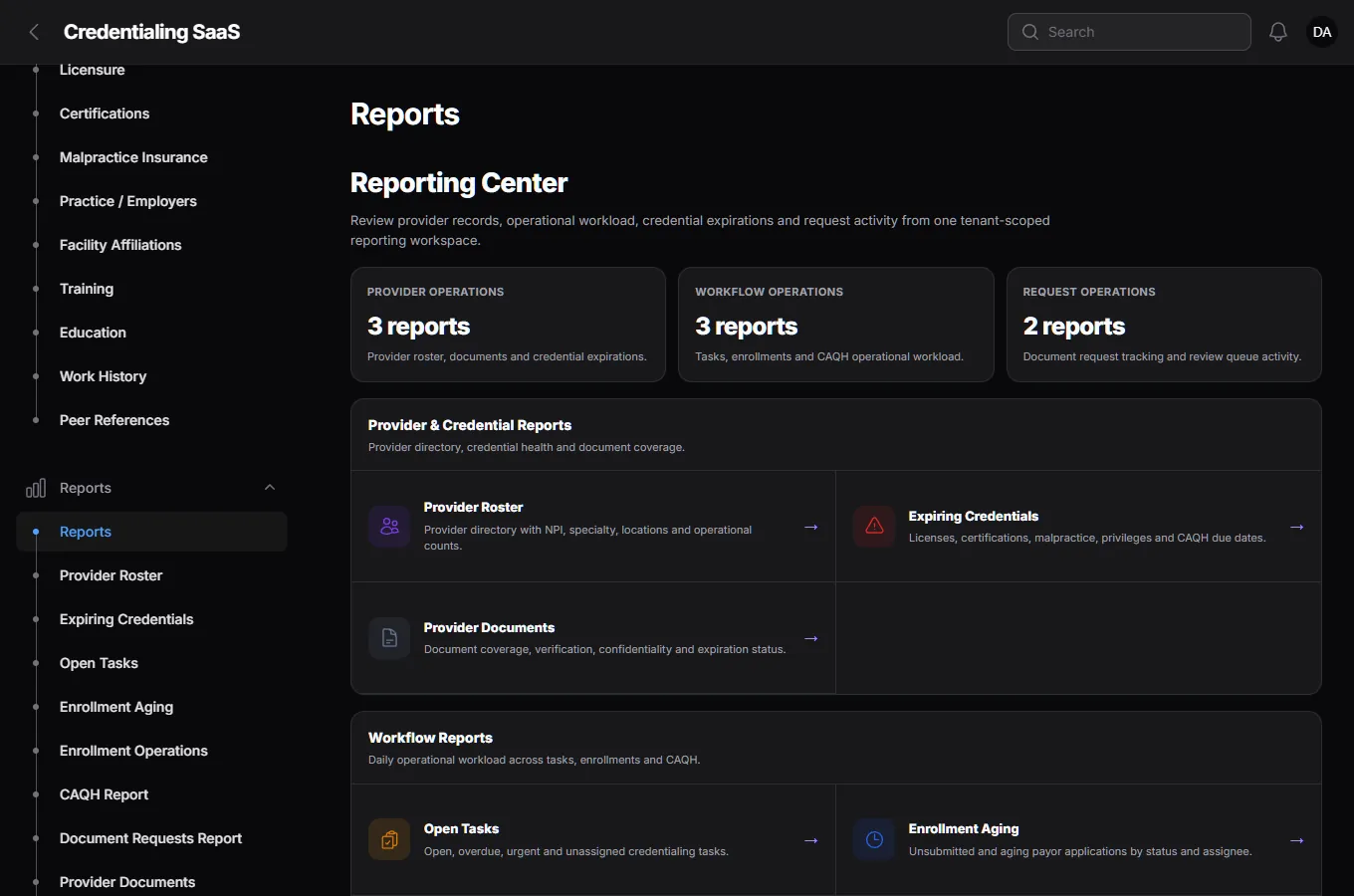This screenshot has width=1354, height=896.
Task: Open the notifications bell
Action: 1278,32
